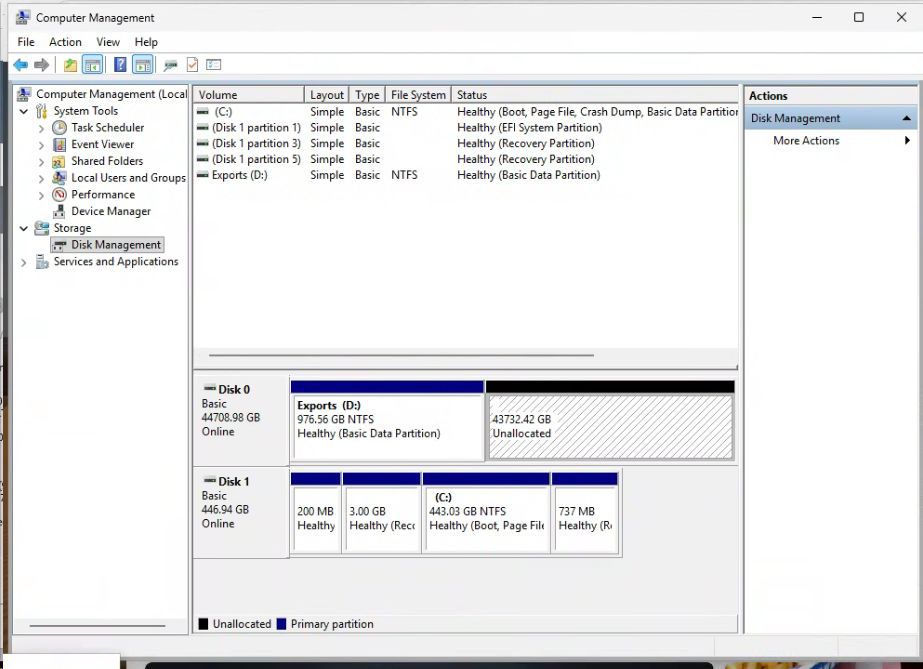Click More Actions in Actions pane
This screenshot has height=669, width=923.
(806, 141)
